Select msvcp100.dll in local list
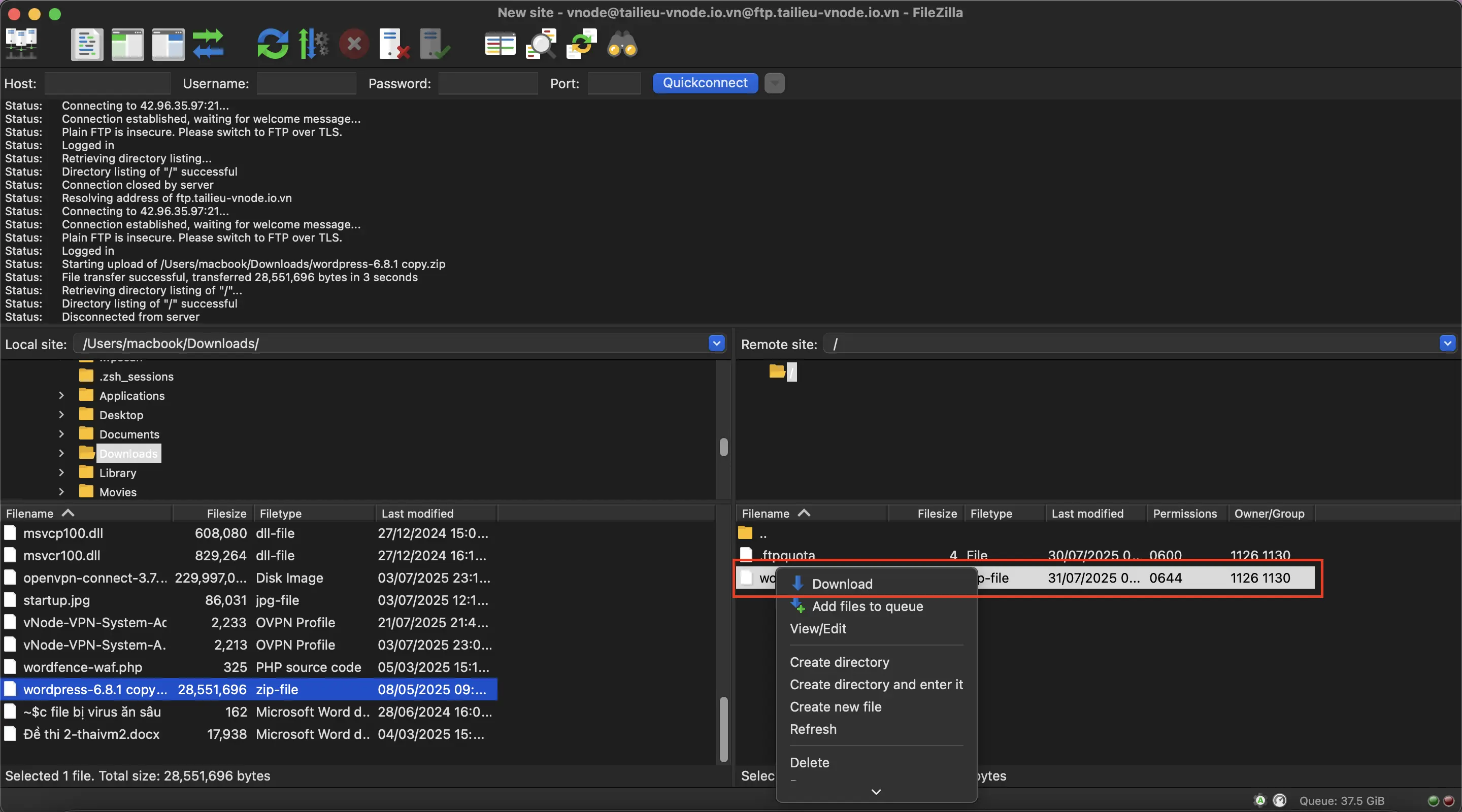1462x812 pixels. (249, 533)
